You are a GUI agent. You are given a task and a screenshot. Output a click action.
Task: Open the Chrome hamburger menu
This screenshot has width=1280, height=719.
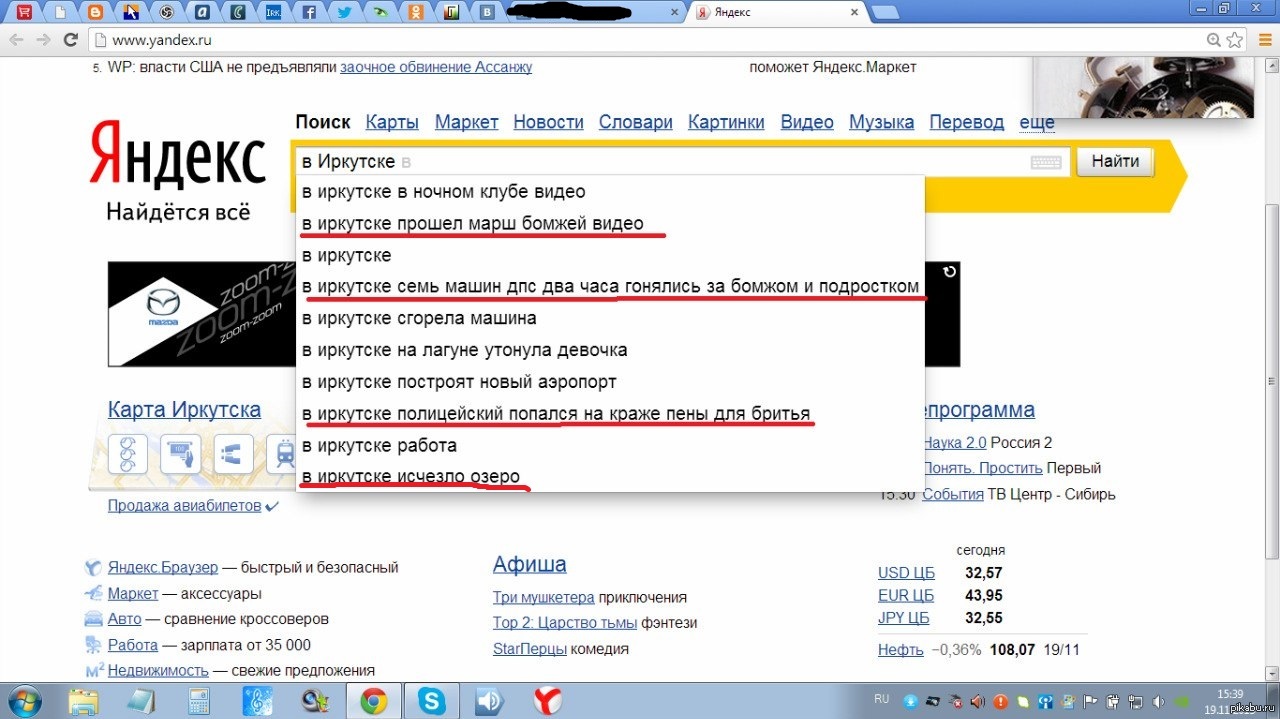(x=1263, y=41)
